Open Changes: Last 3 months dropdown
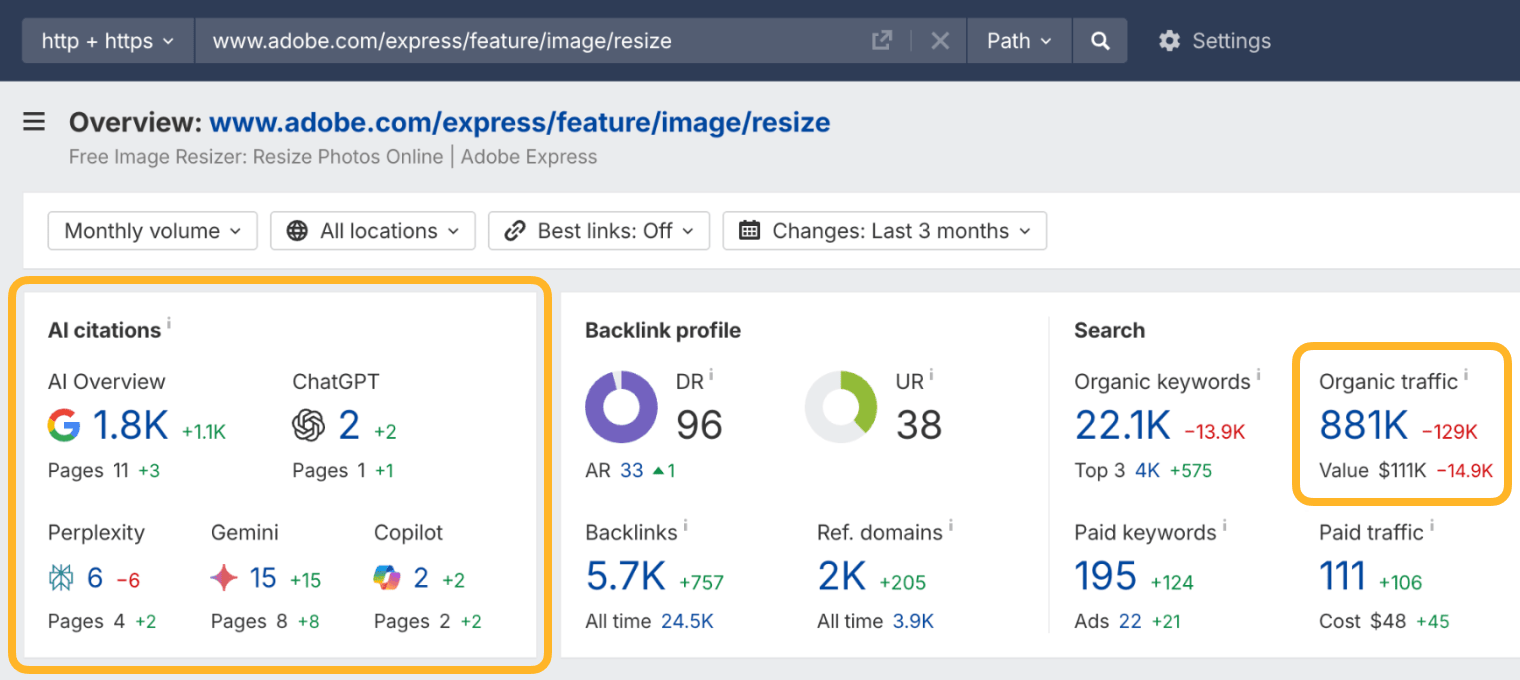The width and height of the screenshot is (1520, 680). (885, 231)
